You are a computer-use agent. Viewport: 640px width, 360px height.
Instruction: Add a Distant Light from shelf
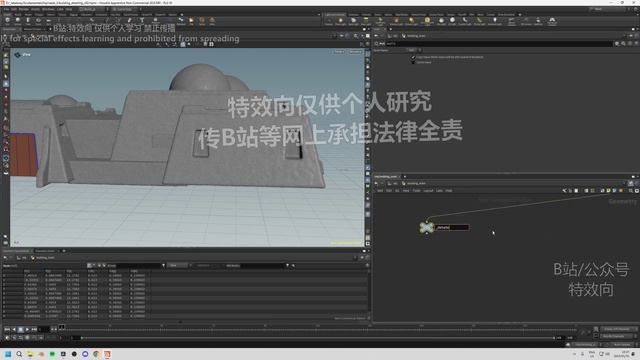tap(411, 21)
